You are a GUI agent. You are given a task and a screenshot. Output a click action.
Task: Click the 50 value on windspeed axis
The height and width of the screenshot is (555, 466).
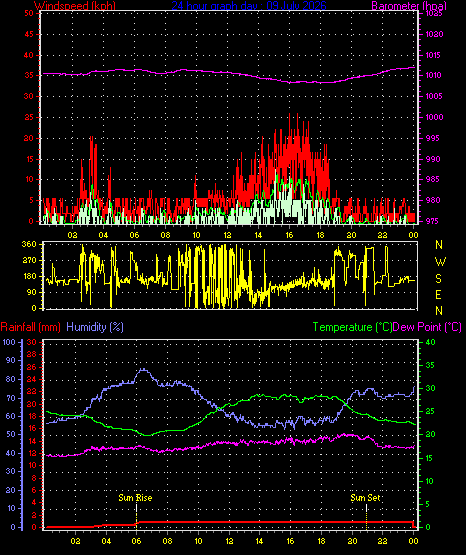pyautogui.click(x=29, y=13)
